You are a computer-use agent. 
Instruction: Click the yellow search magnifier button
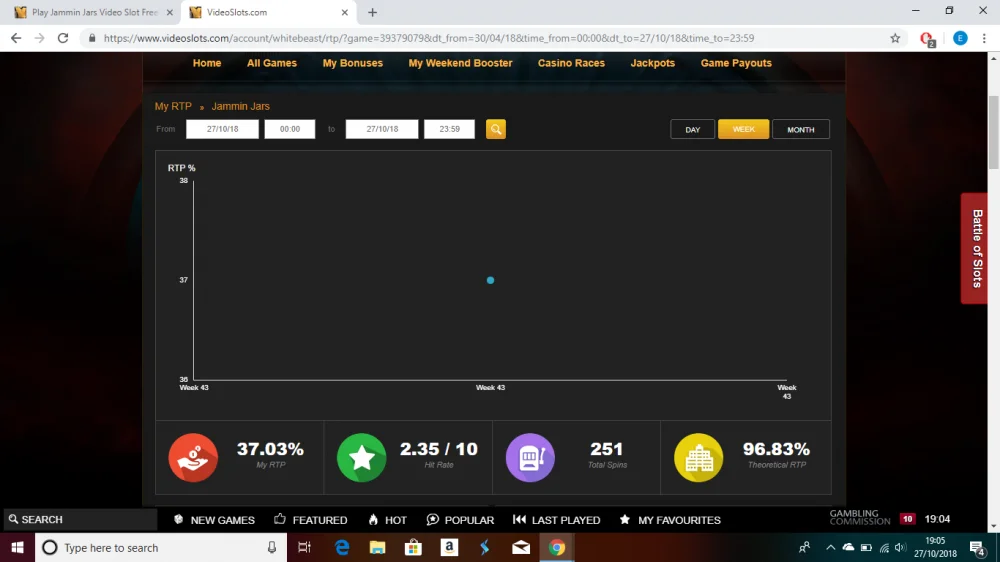[x=496, y=129]
